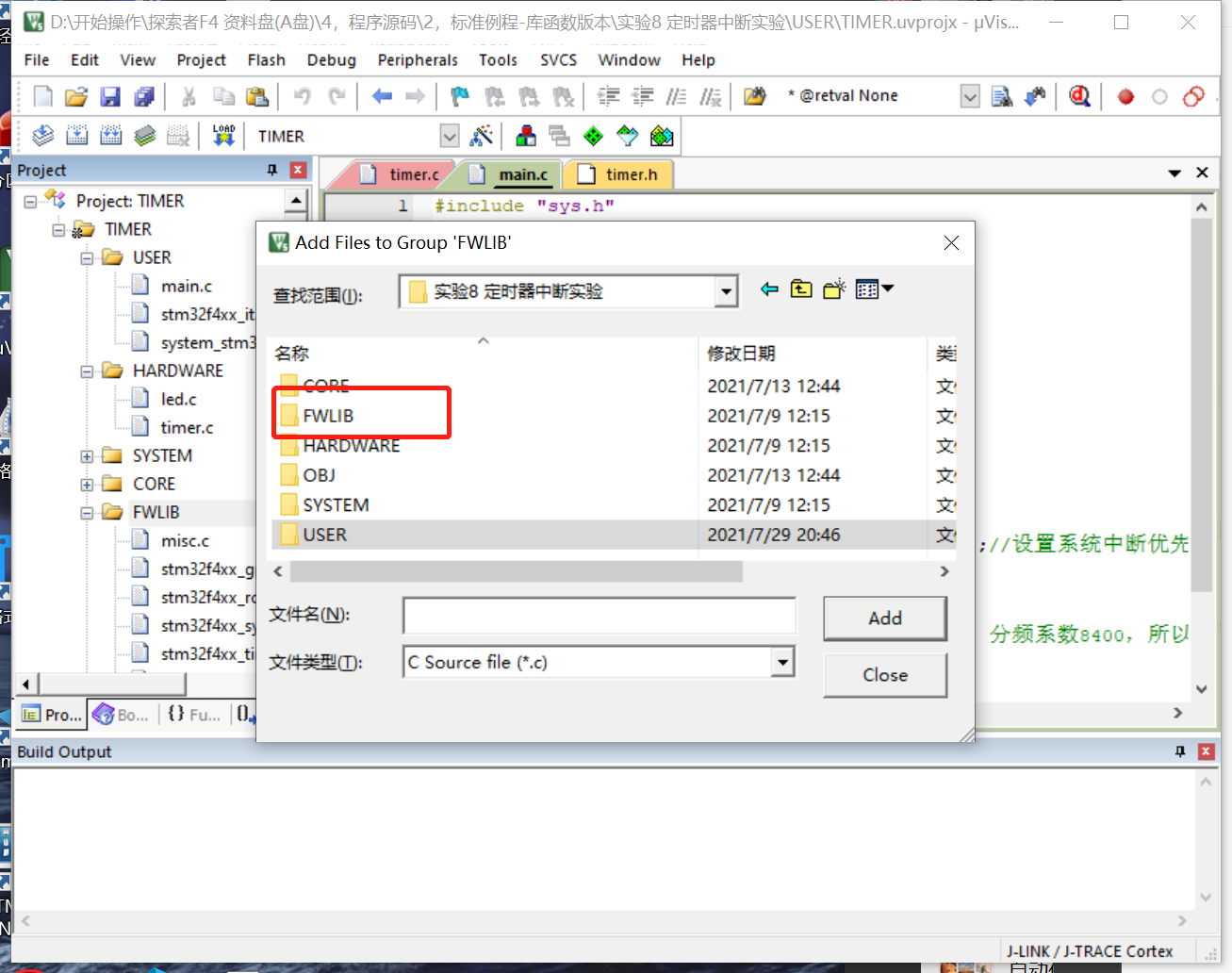The width and height of the screenshot is (1232, 973).
Task: Click the Copy toolbar icon
Action: pos(223,96)
